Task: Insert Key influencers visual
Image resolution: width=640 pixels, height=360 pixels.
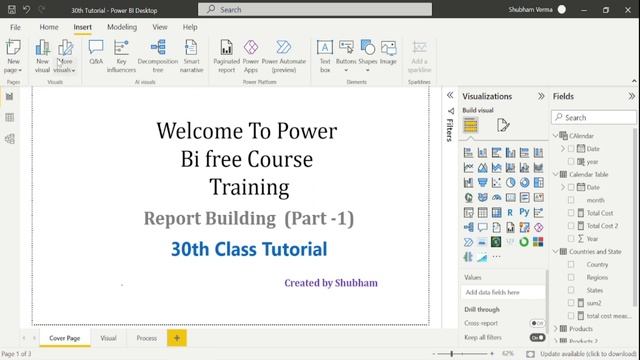Action: coord(121,56)
